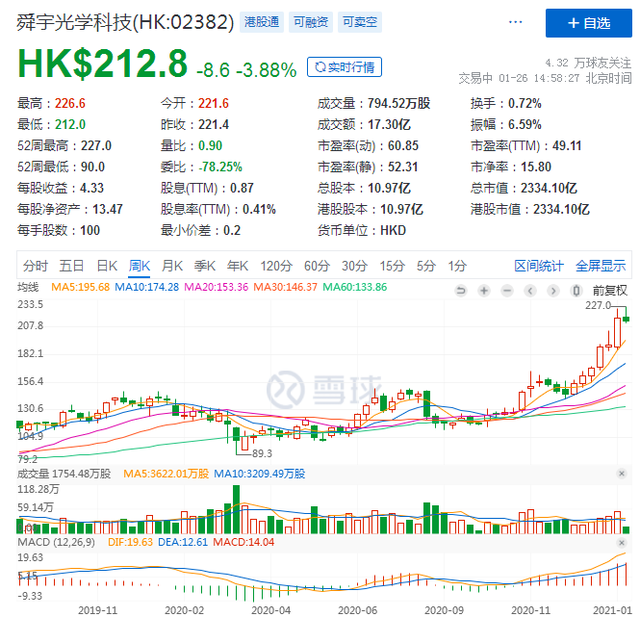Image resolution: width=640 pixels, height=617 pixels.
Task: Click the 委比 -78.25% value
Action: coord(220,167)
